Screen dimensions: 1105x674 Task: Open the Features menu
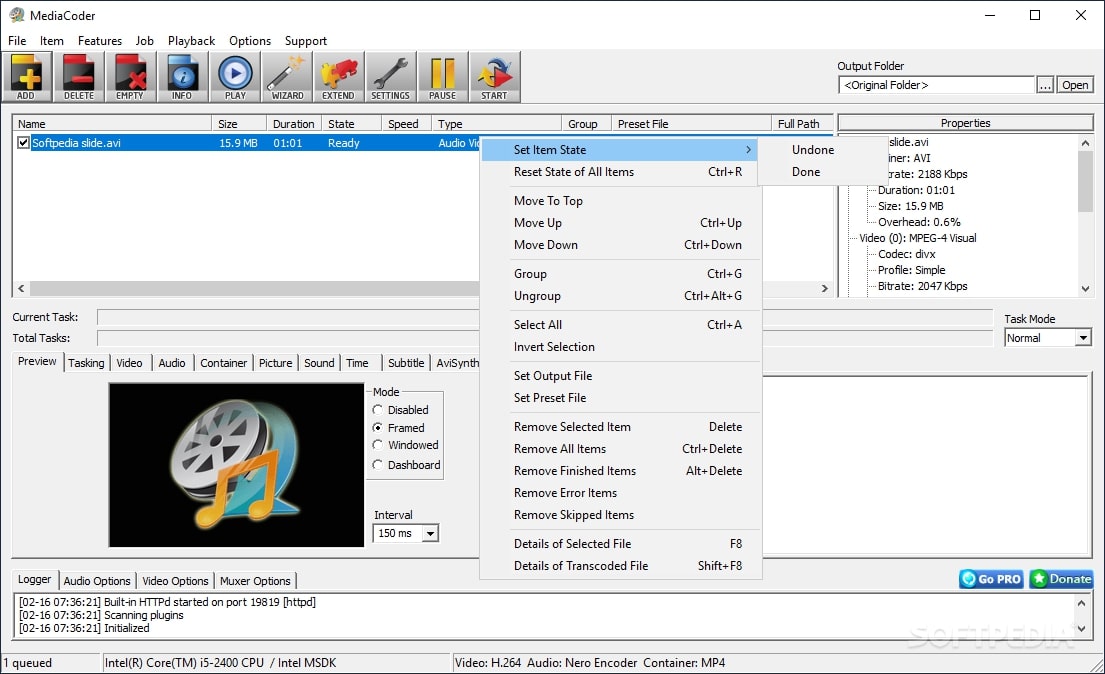click(99, 41)
